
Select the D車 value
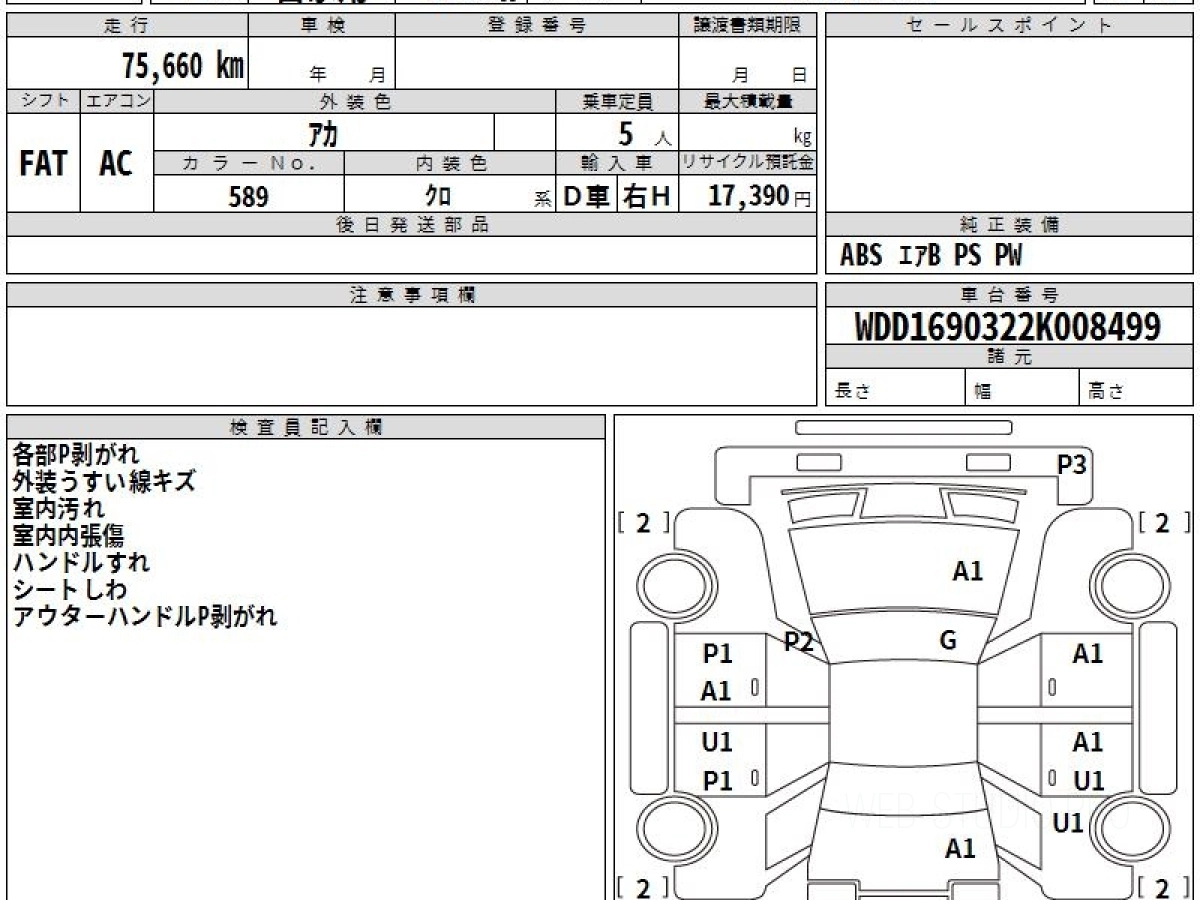[x=587, y=196]
